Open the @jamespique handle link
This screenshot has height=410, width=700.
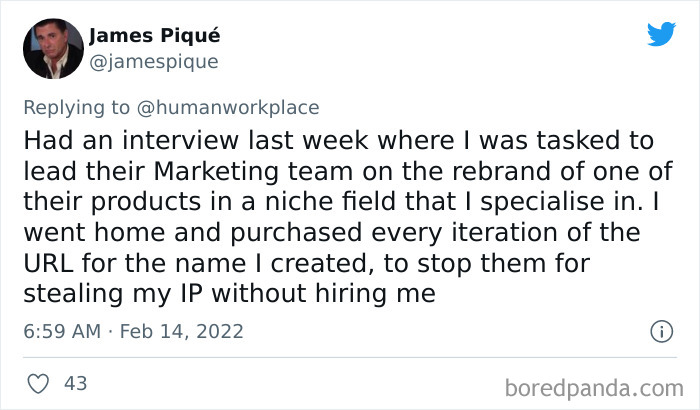(153, 61)
